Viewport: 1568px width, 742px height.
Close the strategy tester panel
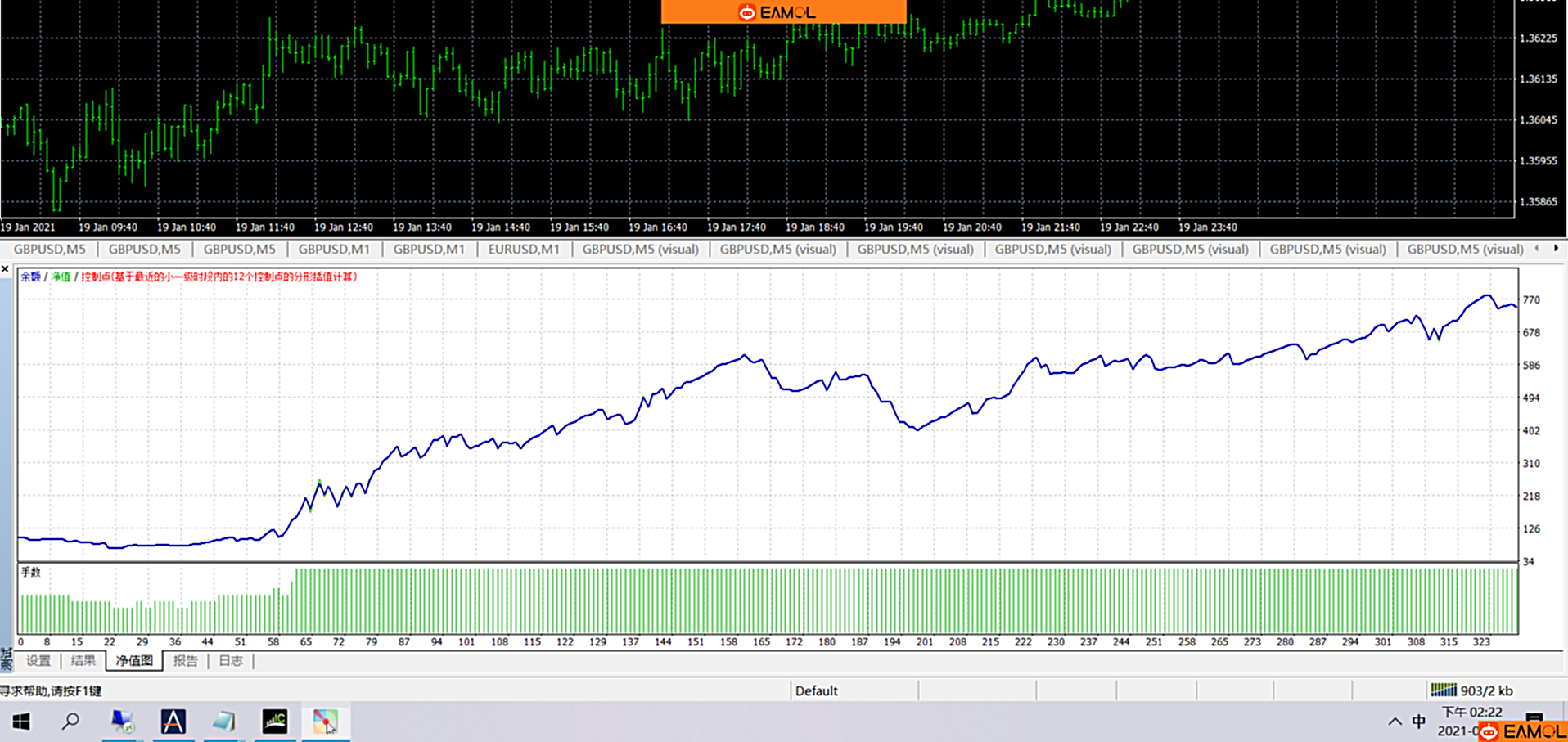click(x=5, y=269)
